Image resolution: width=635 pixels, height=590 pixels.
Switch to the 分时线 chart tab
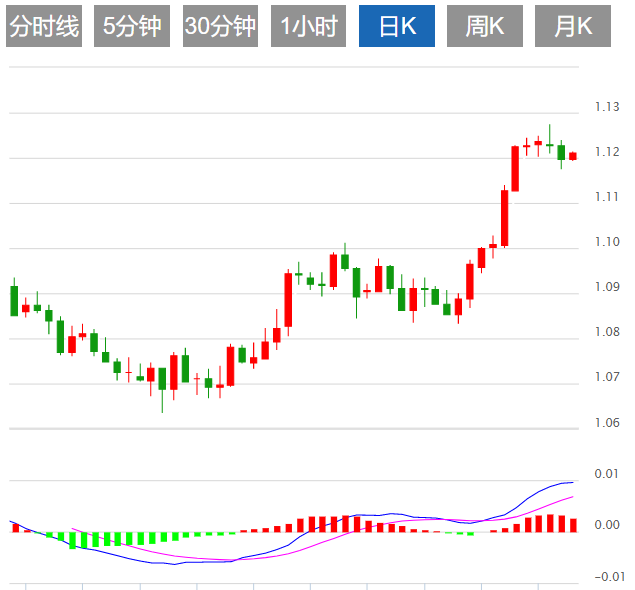44,26
